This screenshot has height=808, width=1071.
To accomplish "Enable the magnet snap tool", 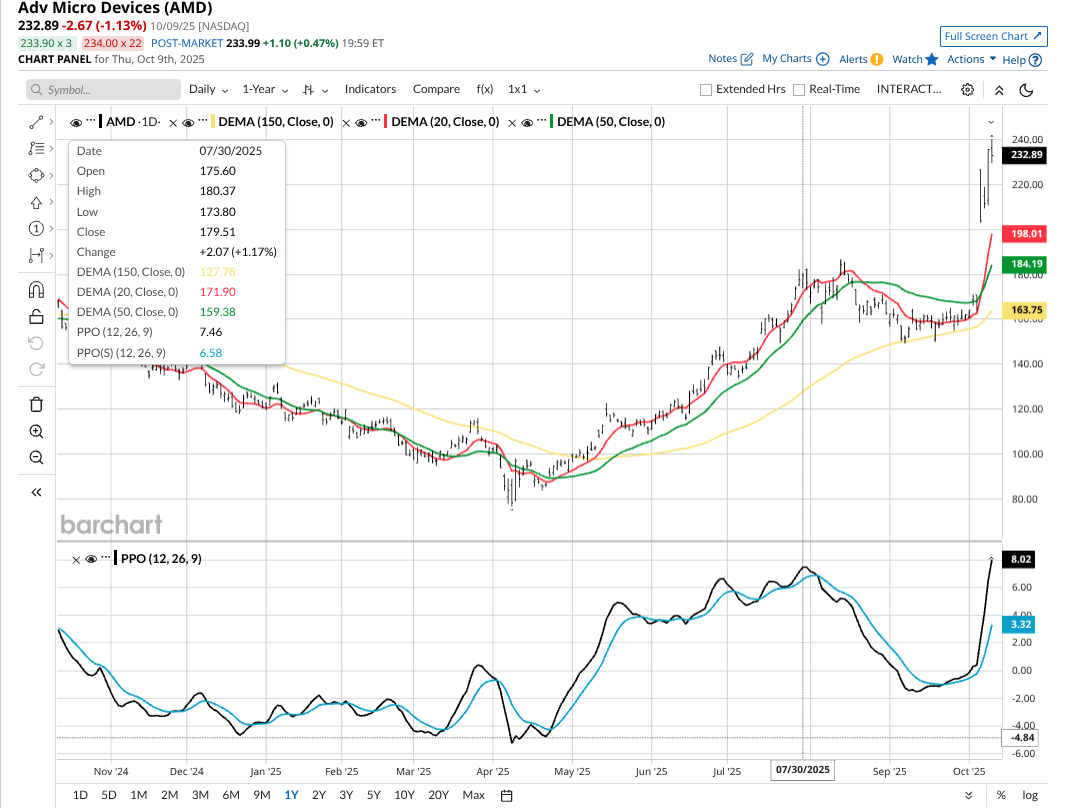I will pos(36,290).
